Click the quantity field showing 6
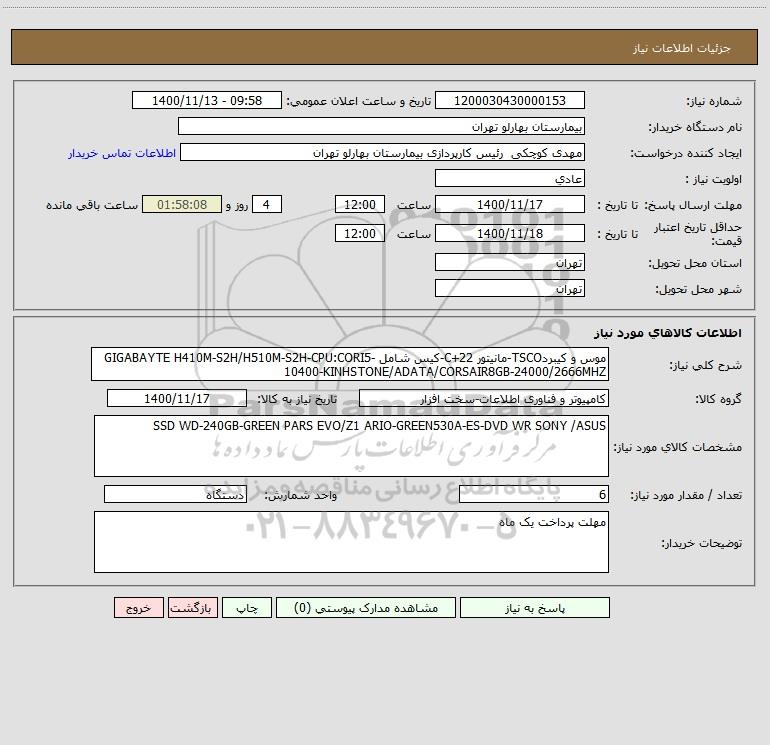Image resolution: width=770 pixels, height=745 pixels. tap(534, 495)
